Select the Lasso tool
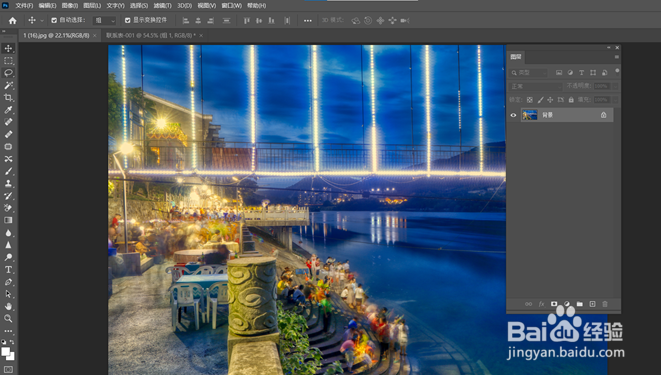 point(8,73)
